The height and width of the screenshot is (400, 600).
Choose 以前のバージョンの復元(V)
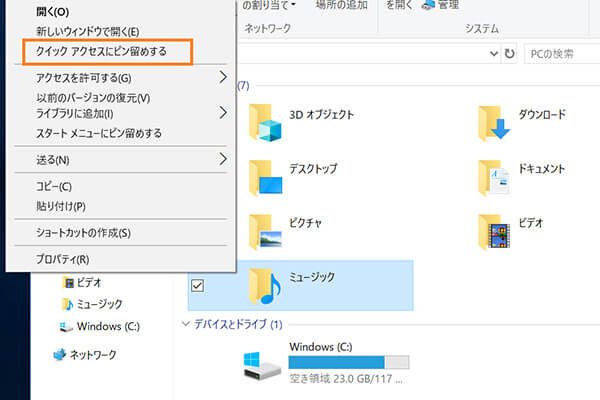click(x=121, y=98)
